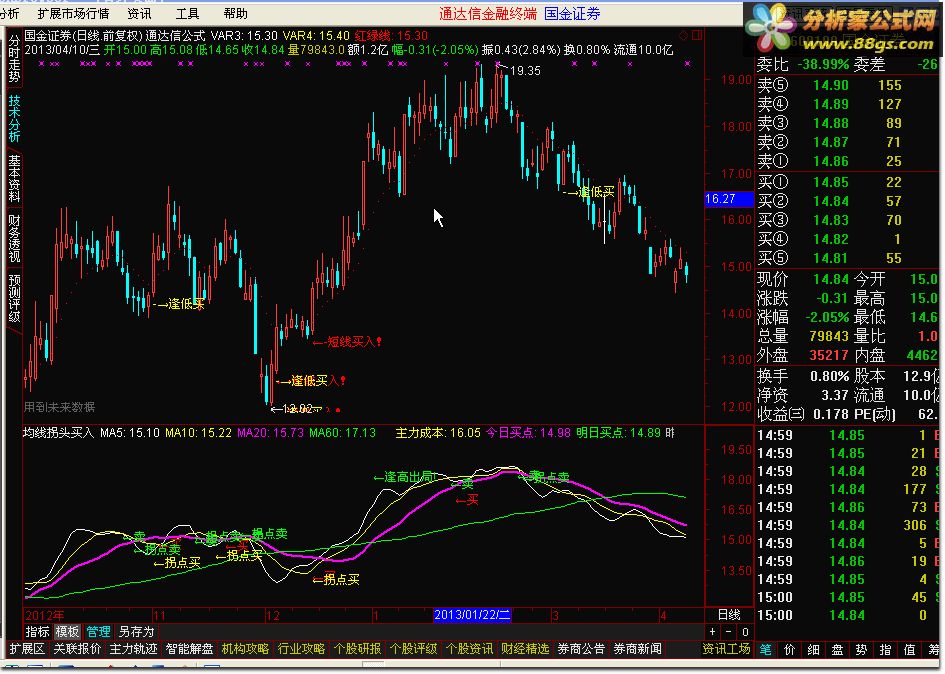Open the 帮助 menu

235,13
